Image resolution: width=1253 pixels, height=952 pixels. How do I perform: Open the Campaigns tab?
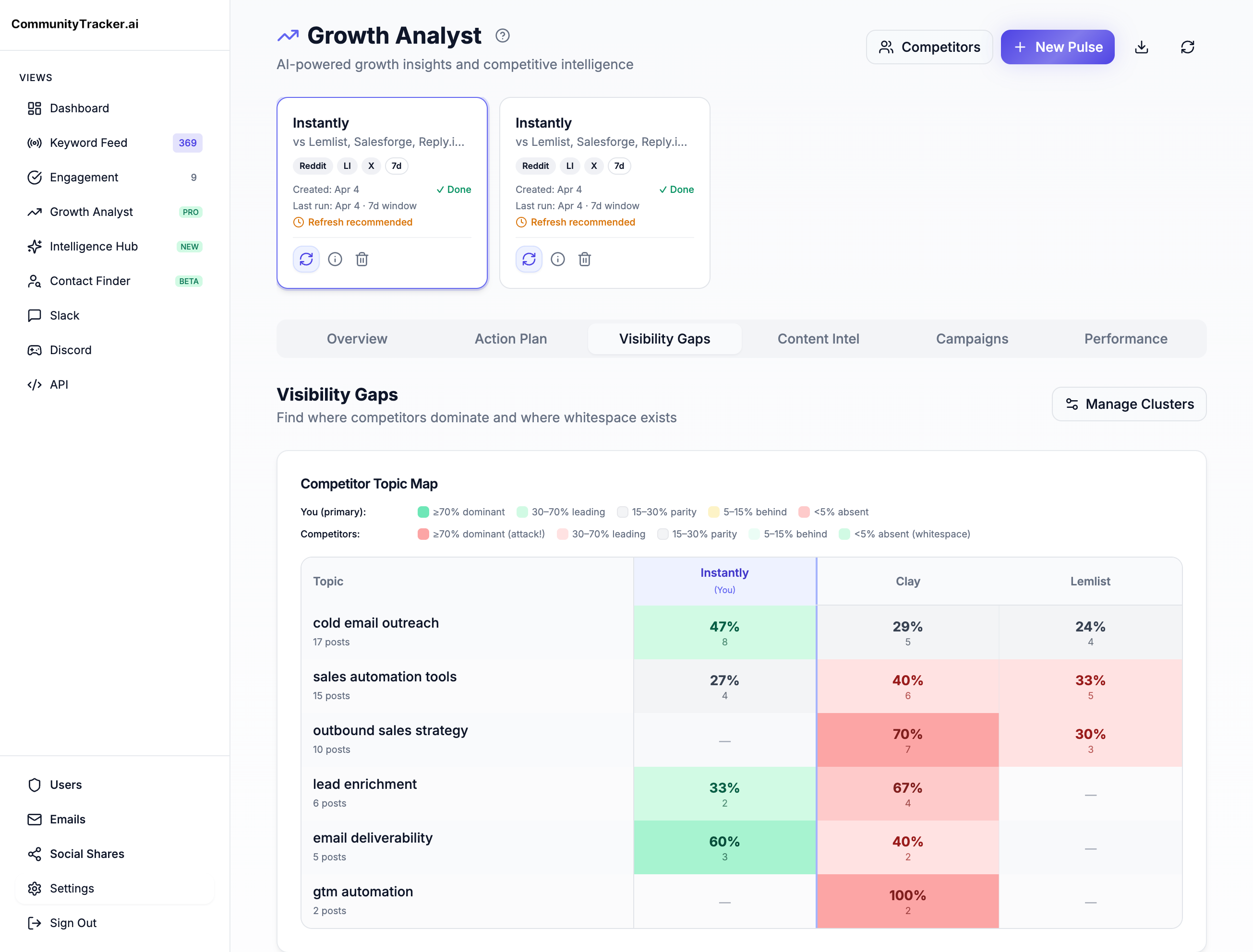(x=972, y=339)
